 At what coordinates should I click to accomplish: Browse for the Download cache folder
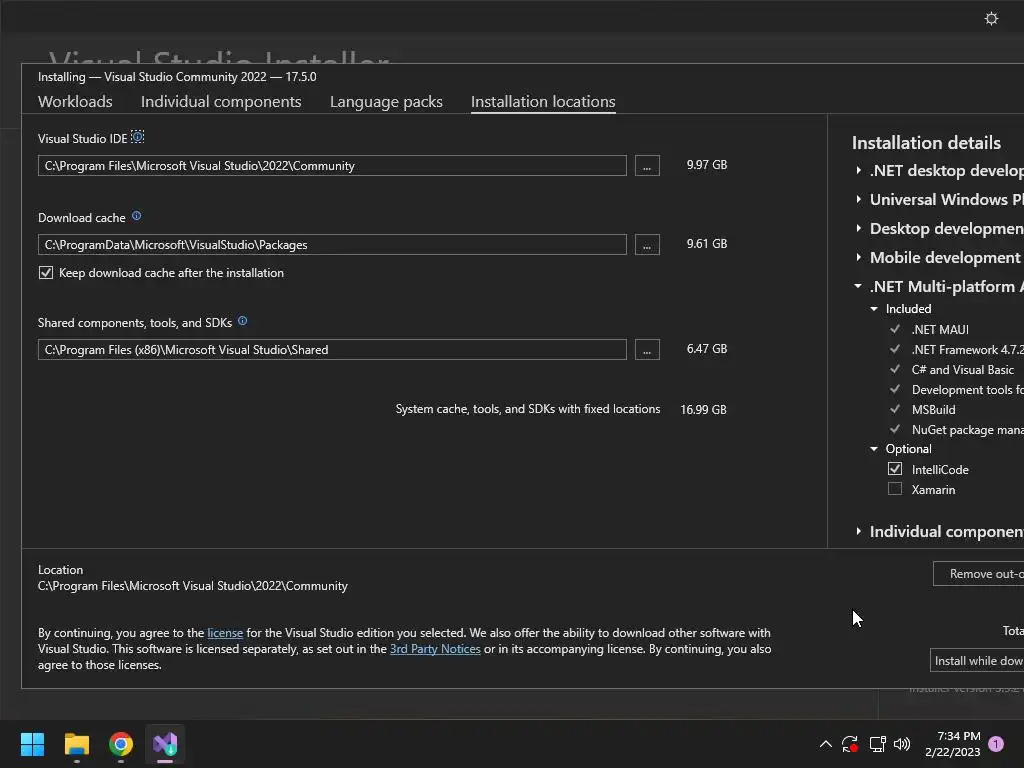pos(647,245)
